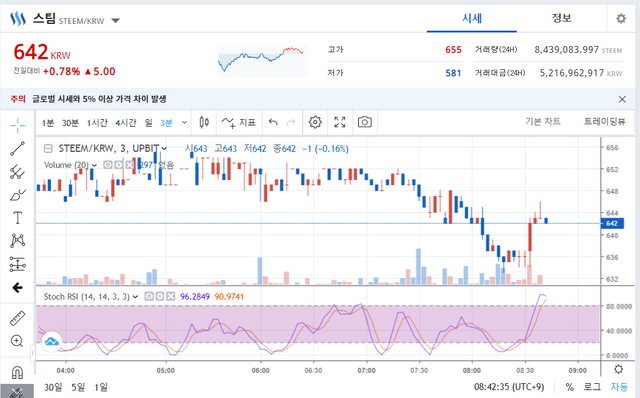640x398 pixels.
Task: Remove the Volume indicator
Action: tap(129, 165)
